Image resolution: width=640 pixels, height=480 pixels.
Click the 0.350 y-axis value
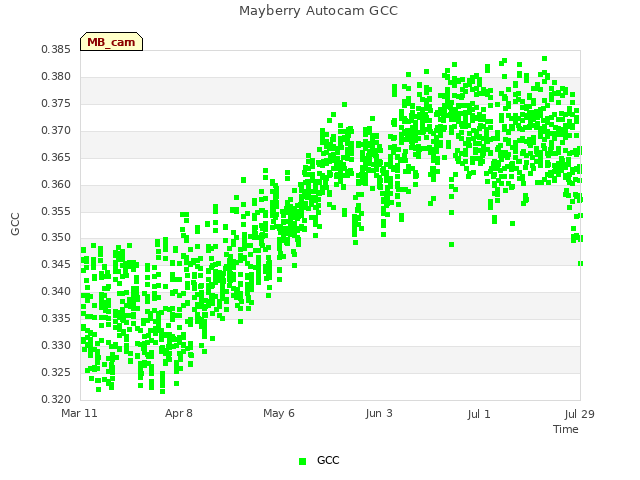[56, 238]
